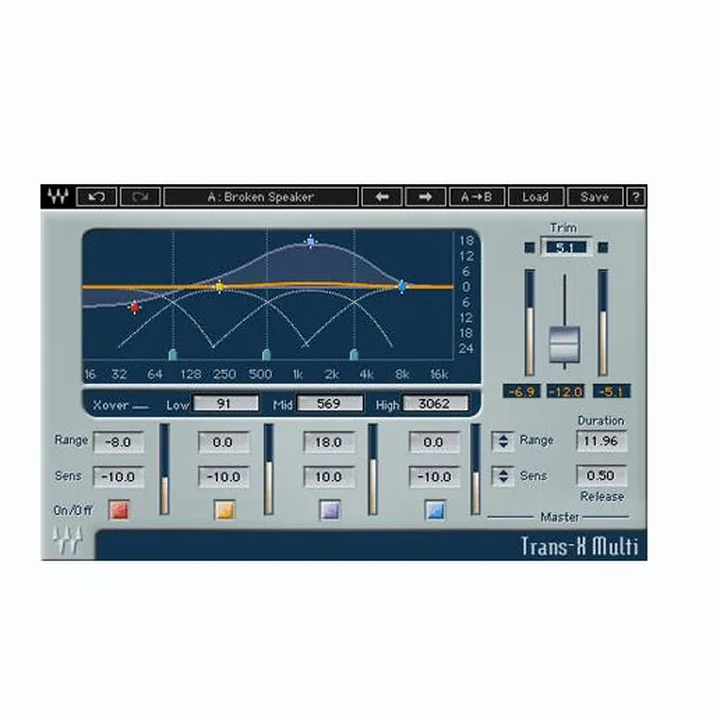Click the high-mid band Sens field 10.0
Screen dimensions: 720x720
(329, 477)
